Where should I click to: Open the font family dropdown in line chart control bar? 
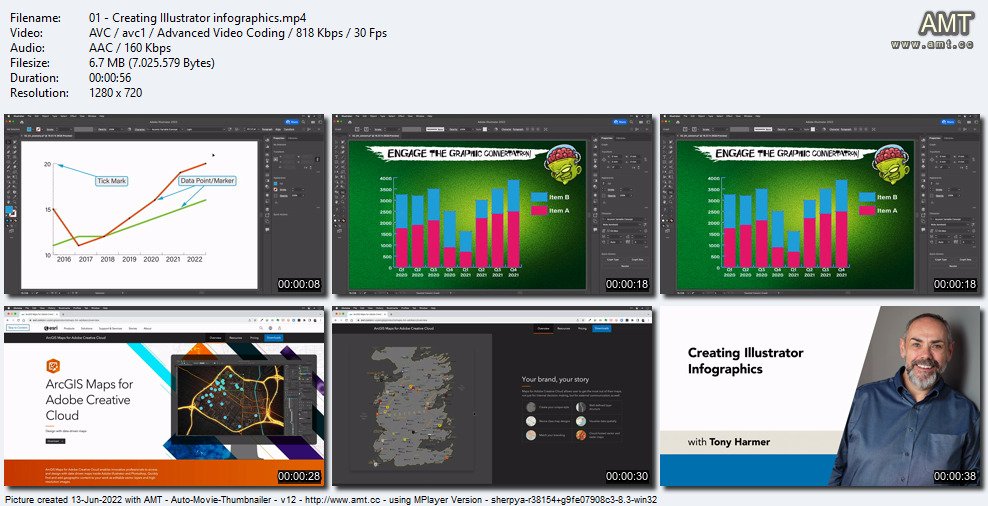pos(167,129)
